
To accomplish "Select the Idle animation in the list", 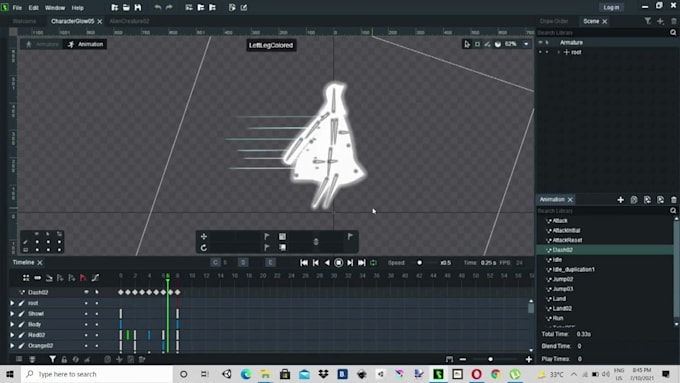I will click(557, 259).
